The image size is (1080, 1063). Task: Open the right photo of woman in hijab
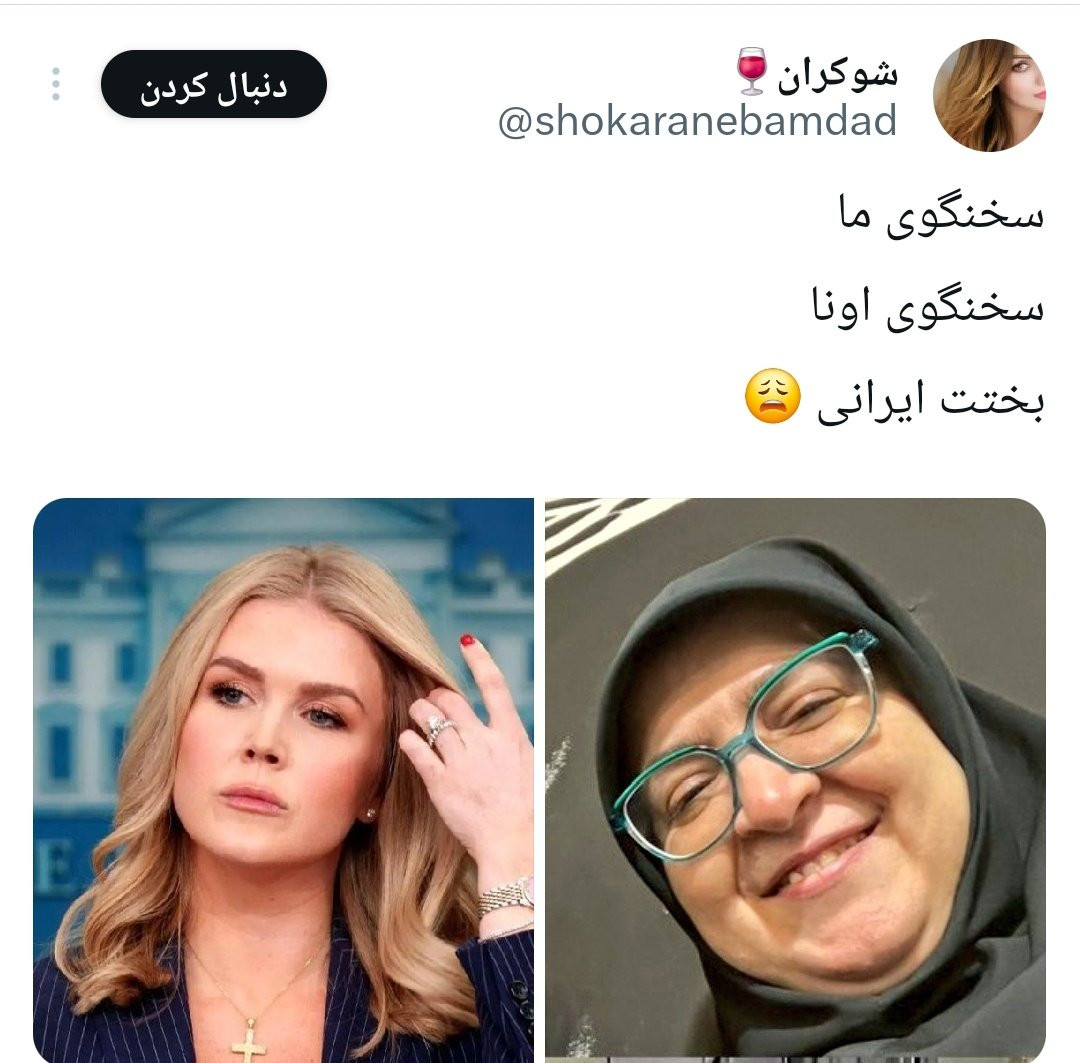[796, 780]
